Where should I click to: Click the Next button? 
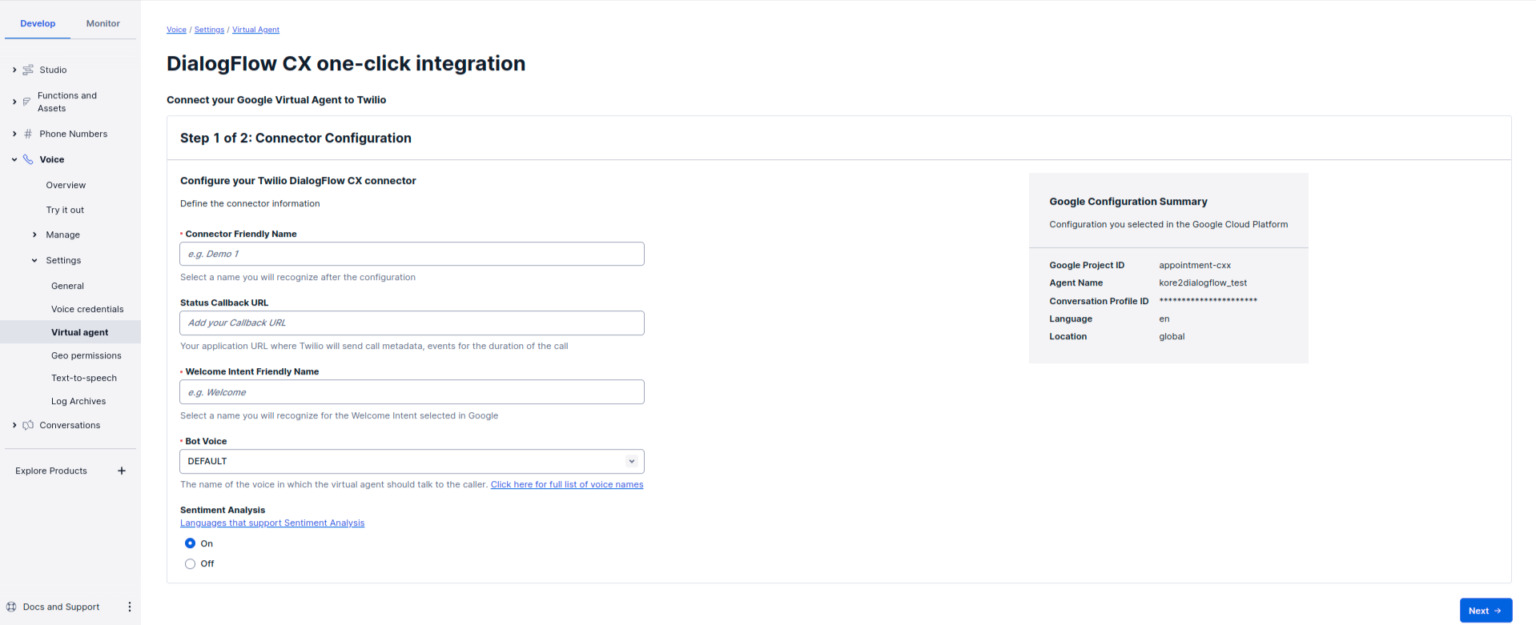(1486, 610)
